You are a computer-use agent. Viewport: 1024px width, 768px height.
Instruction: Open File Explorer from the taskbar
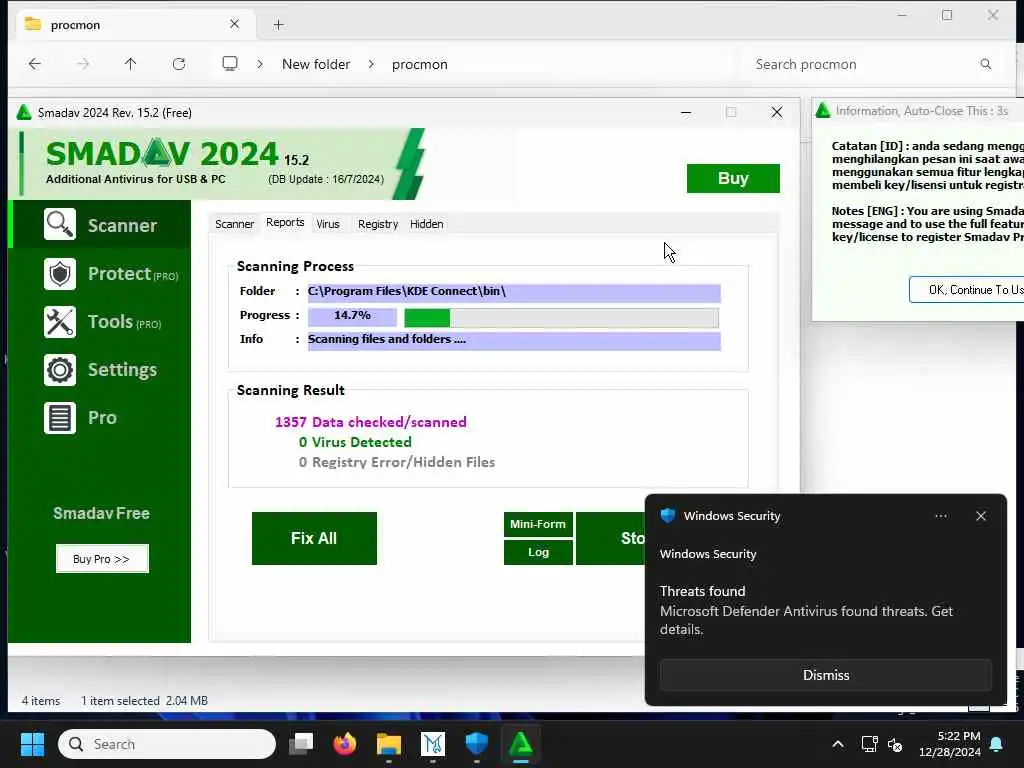point(389,744)
